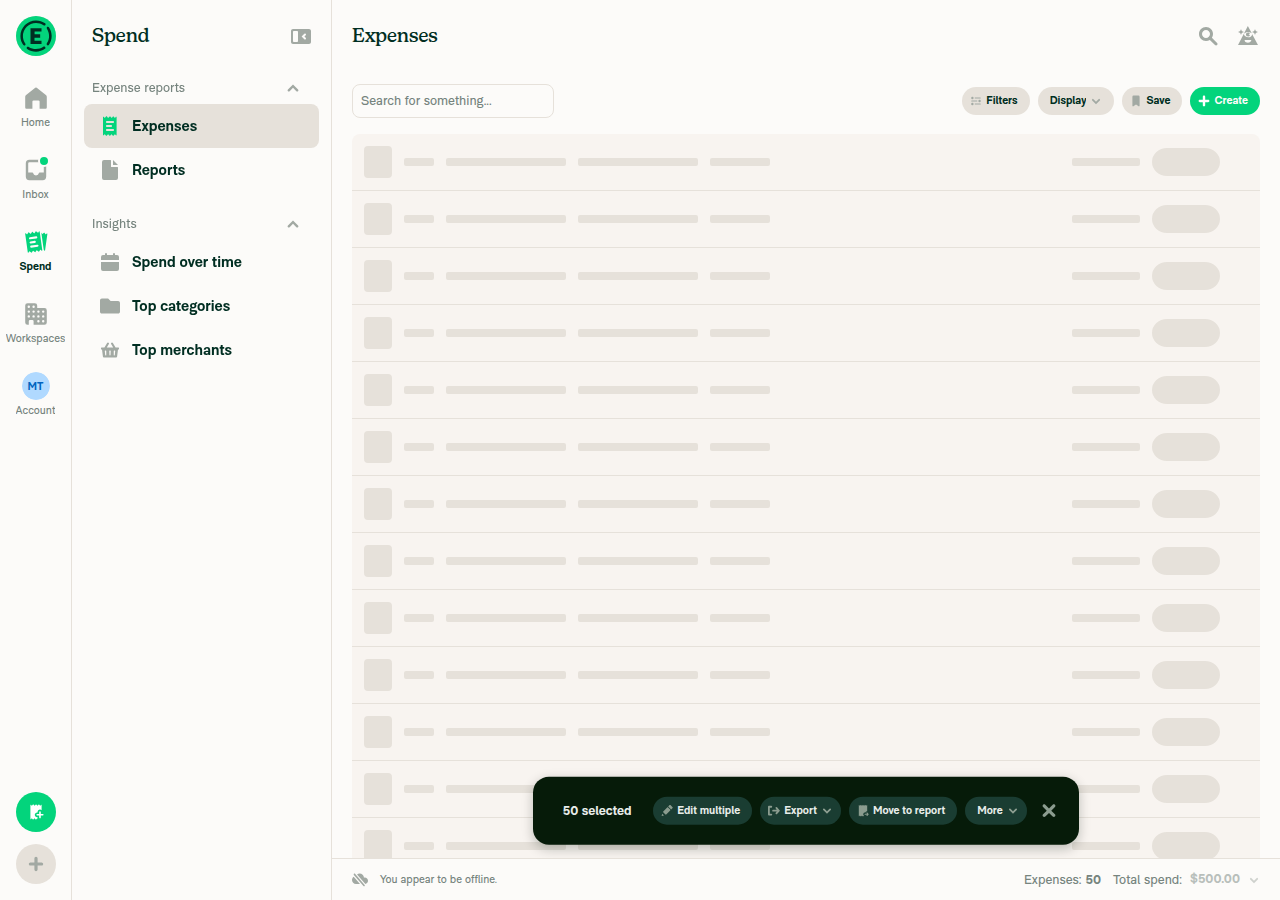
Task: Open Top merchants insight
Action: click(201, 350)
